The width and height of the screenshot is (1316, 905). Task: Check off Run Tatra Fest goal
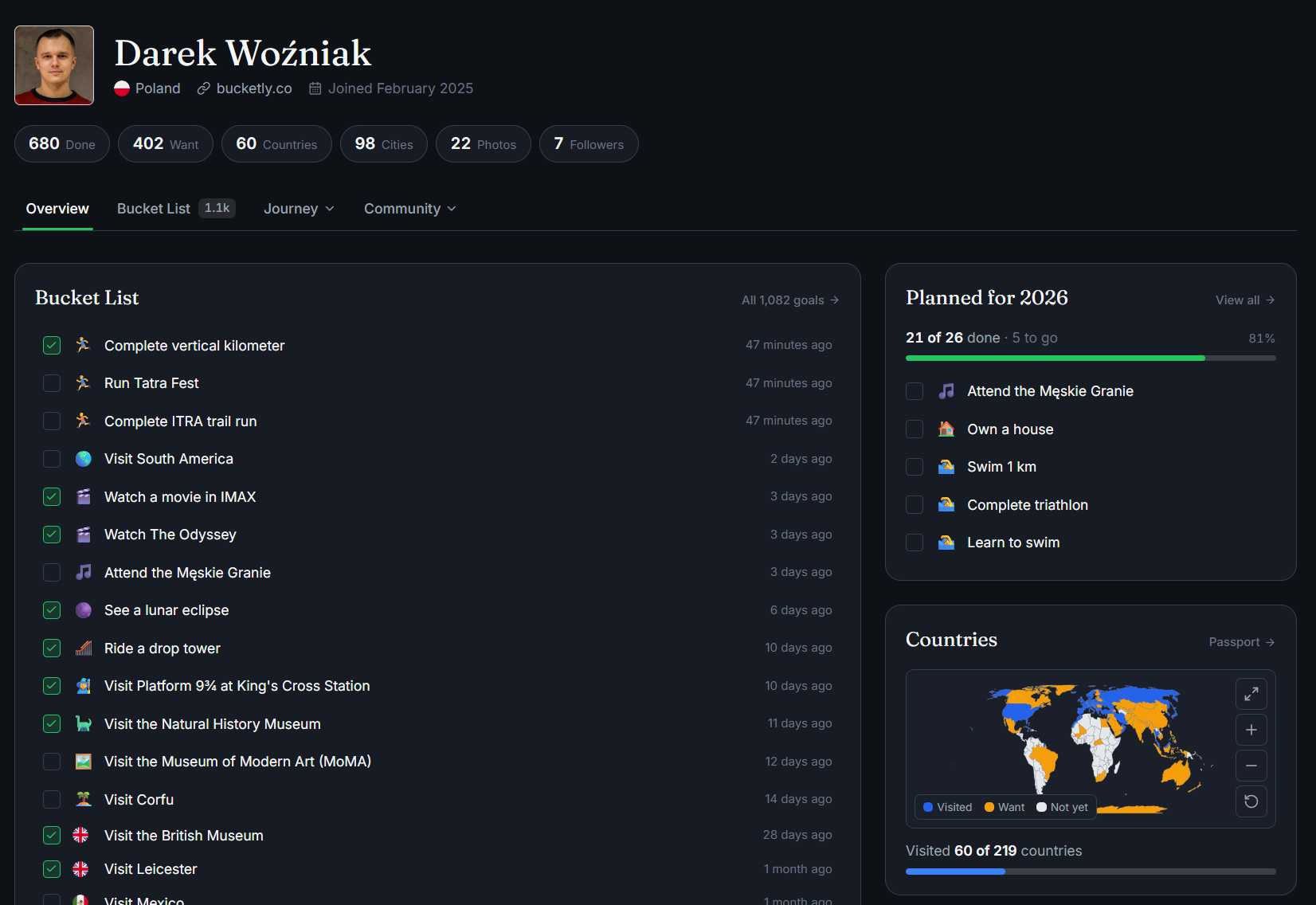click(52, 383)
